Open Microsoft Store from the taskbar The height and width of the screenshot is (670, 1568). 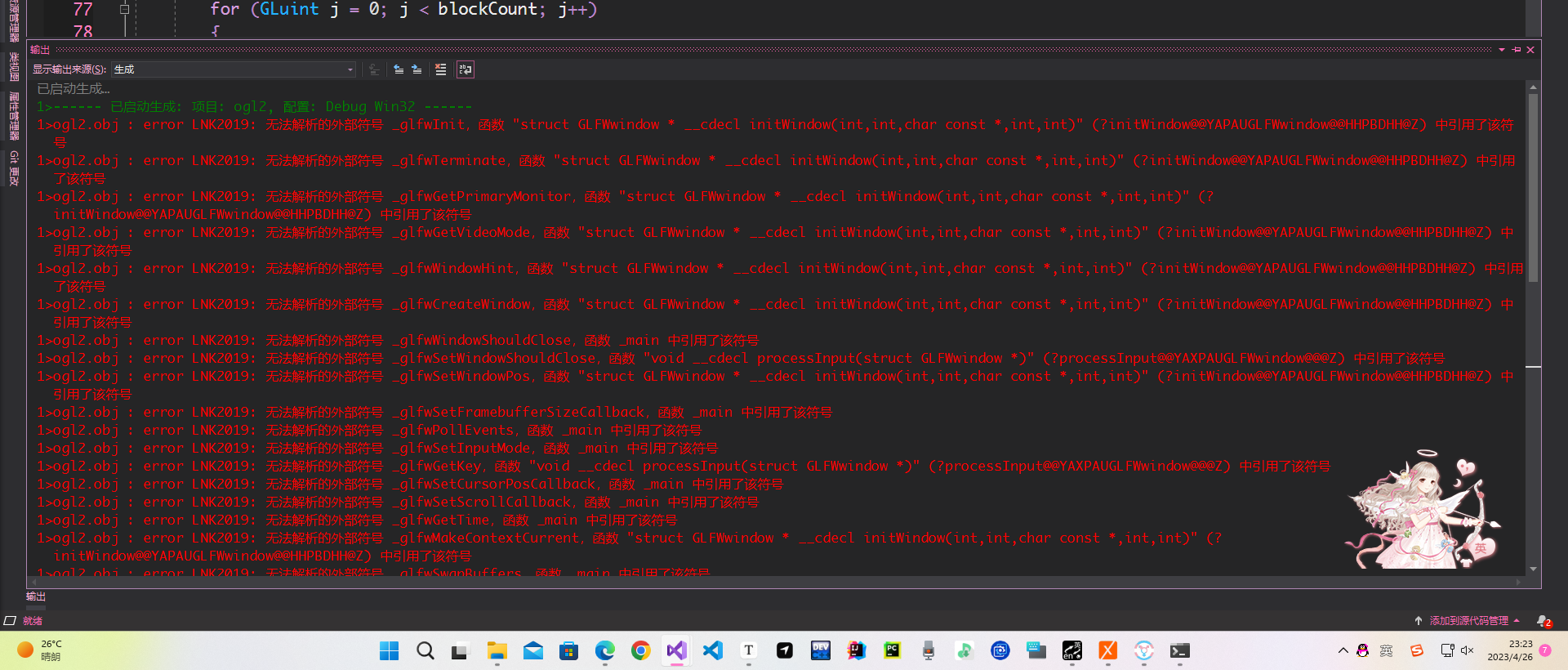pyautogui.click(x=569, y=650)
